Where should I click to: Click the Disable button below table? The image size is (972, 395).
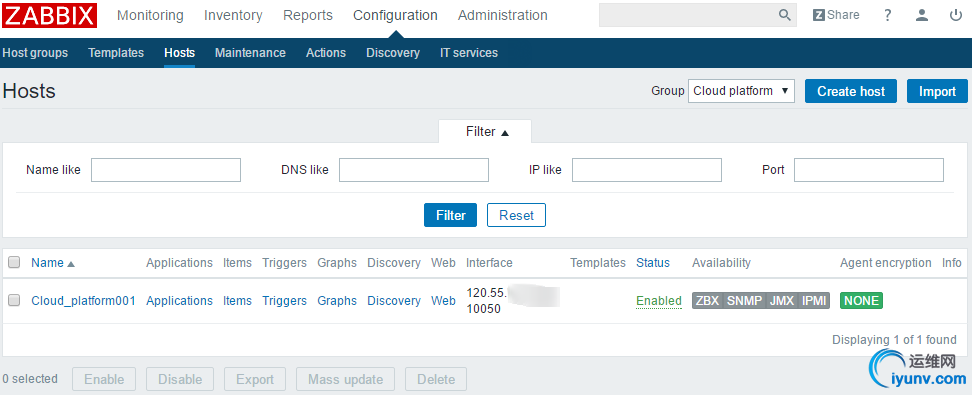click(180, 379)
